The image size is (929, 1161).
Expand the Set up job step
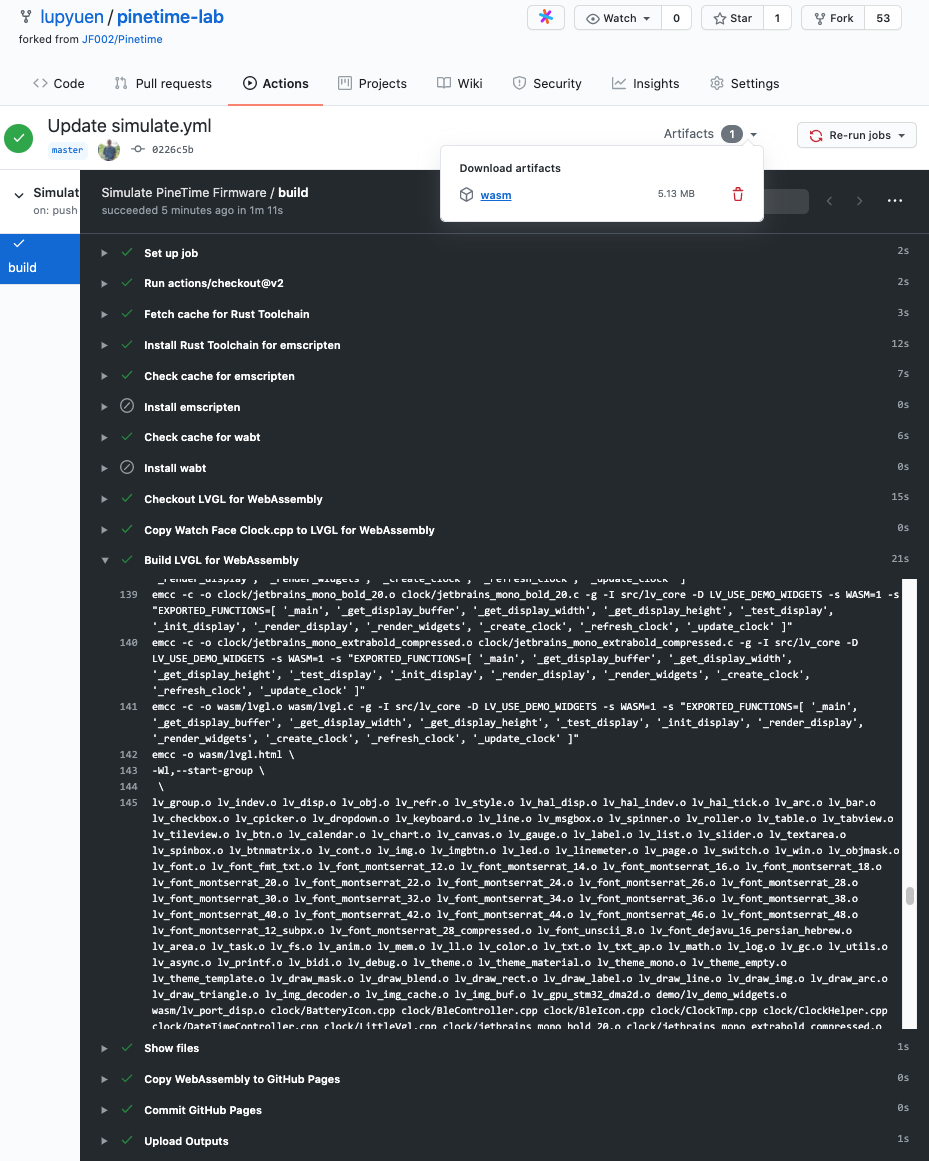tap(104, 253)
